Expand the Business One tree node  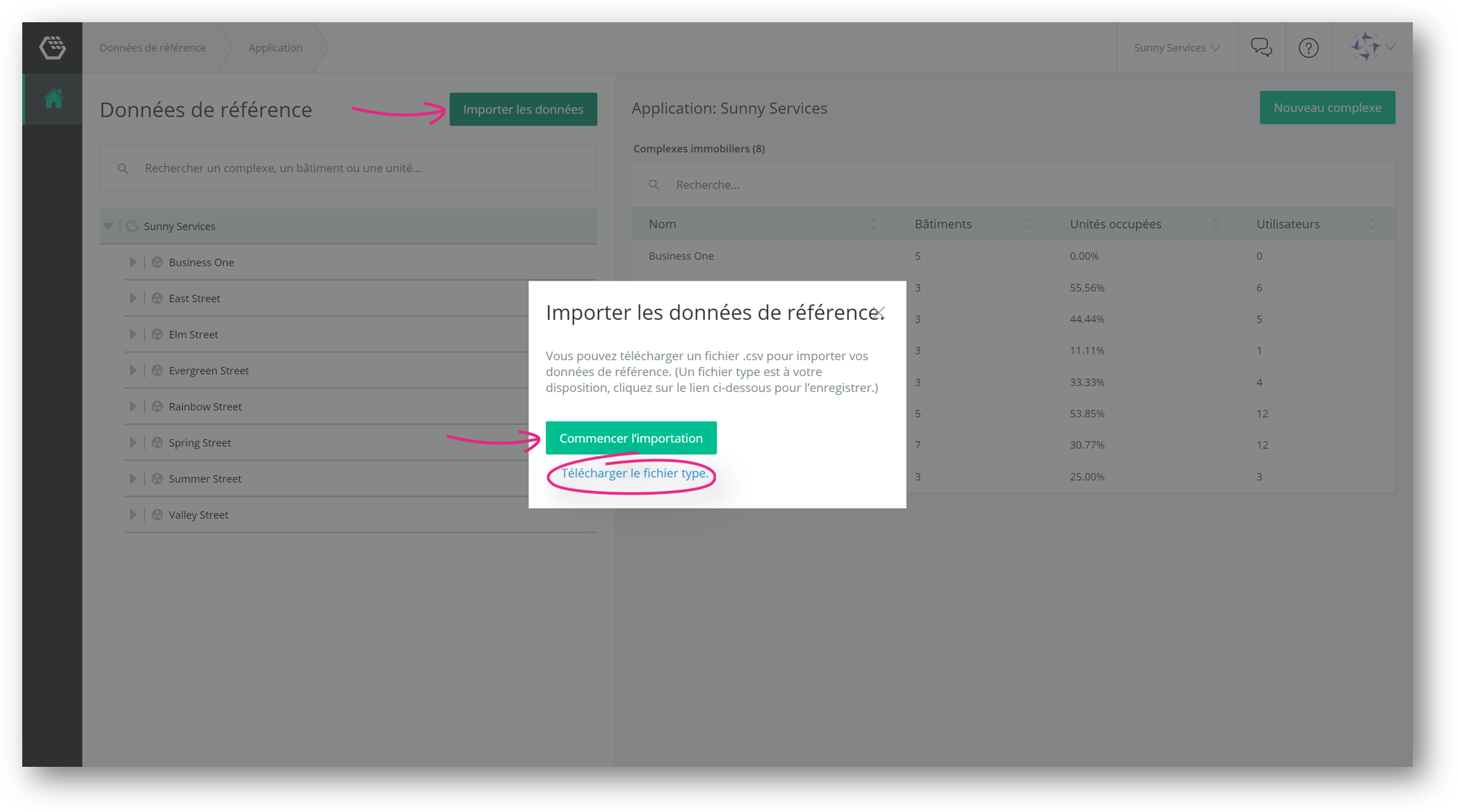click(x=132, y=262)
